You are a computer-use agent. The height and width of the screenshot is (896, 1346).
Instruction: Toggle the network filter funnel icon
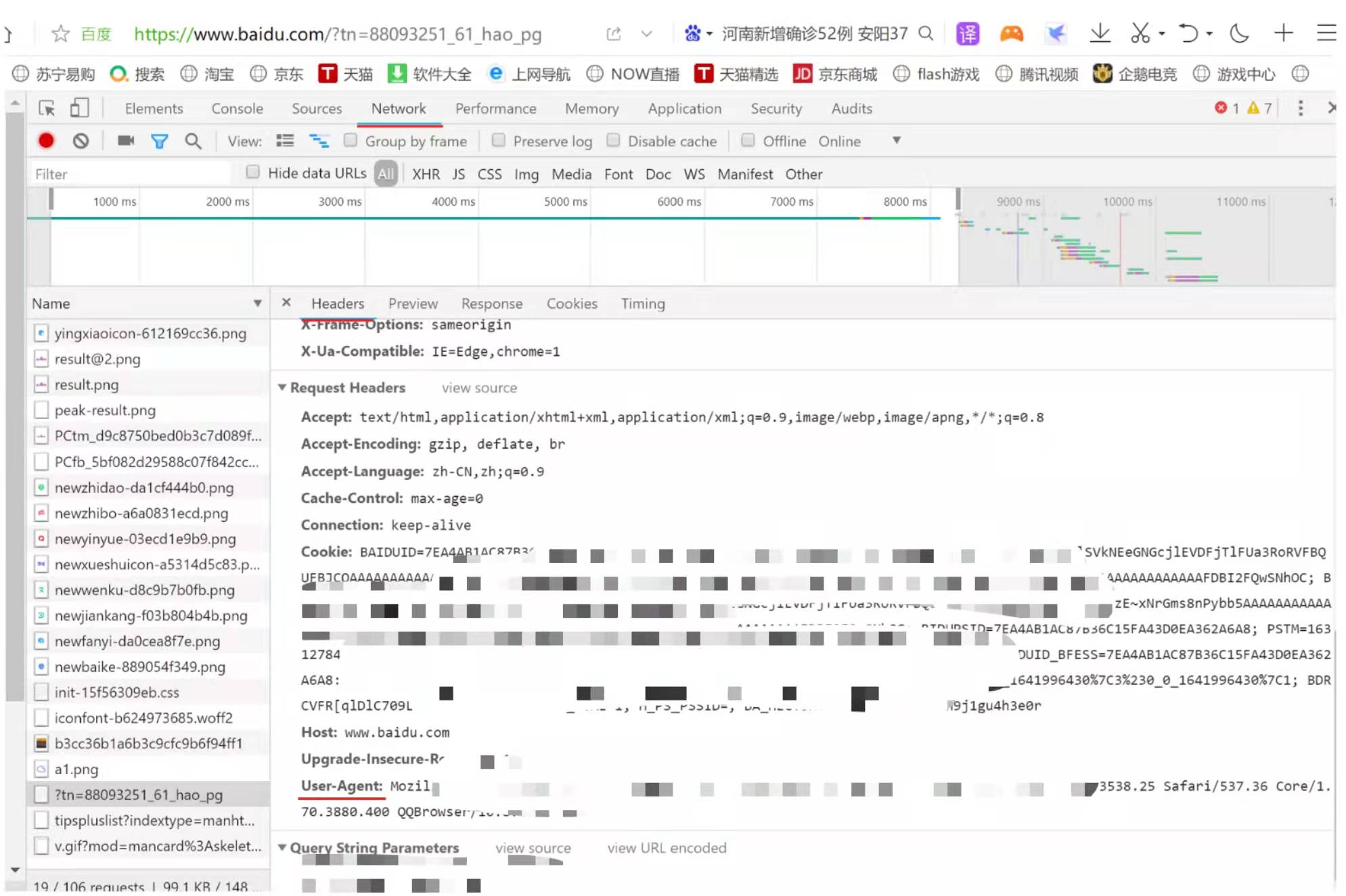[x=159, y=141]
